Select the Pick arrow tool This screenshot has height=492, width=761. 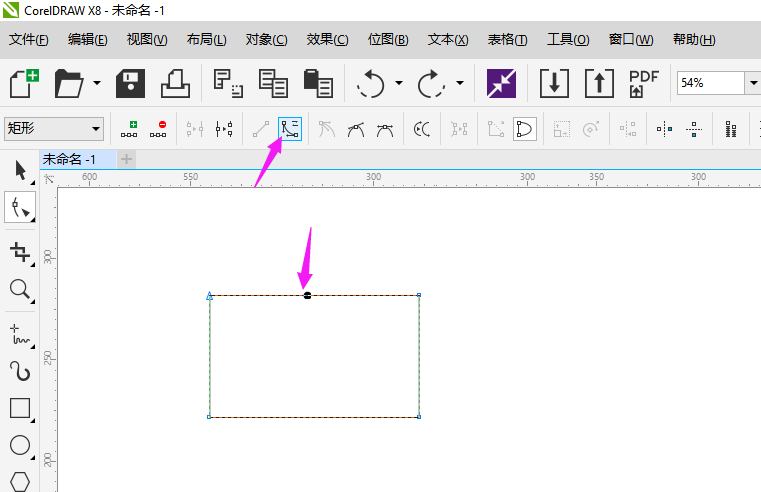click(20, 170)
